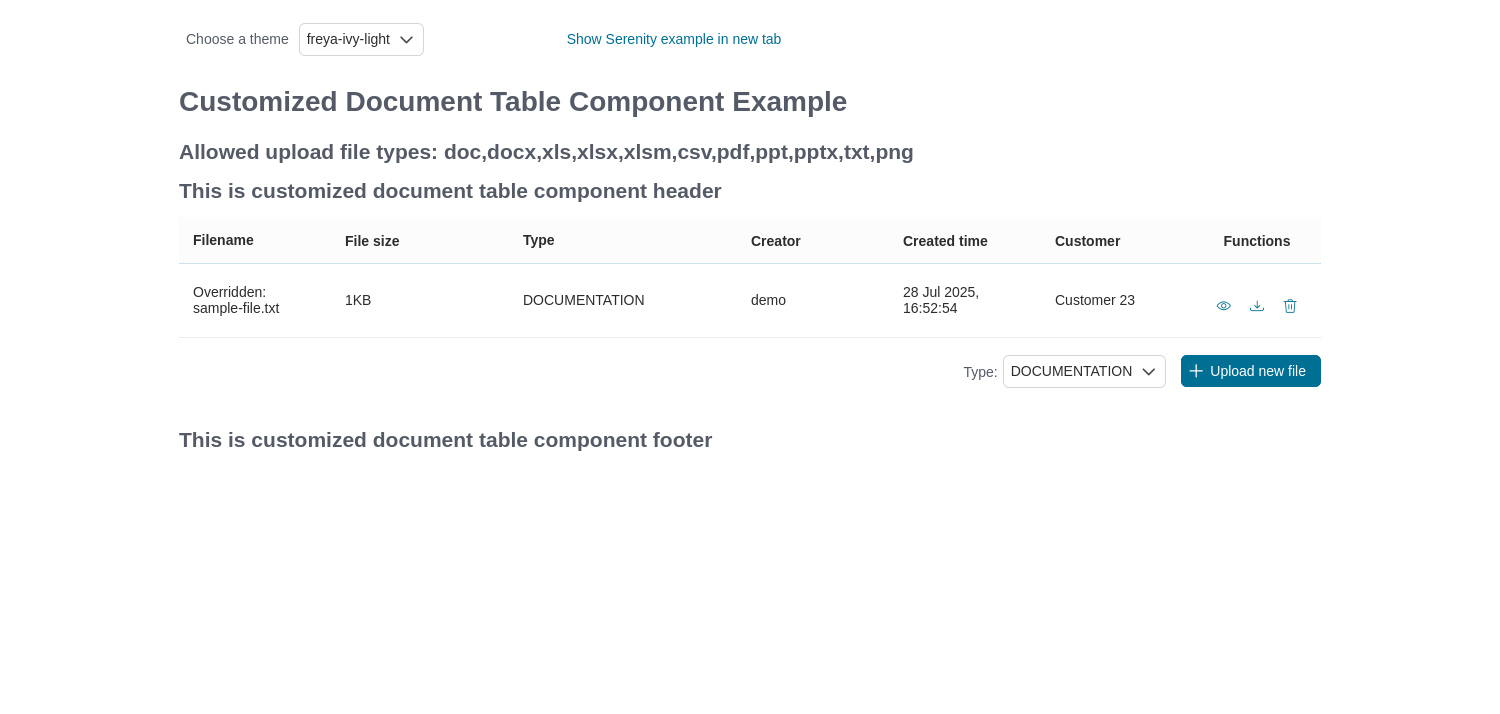Delete sample-file.txt using the trash icon
This screenshot has height=714, width=1500.
(x=1289, y=305)
